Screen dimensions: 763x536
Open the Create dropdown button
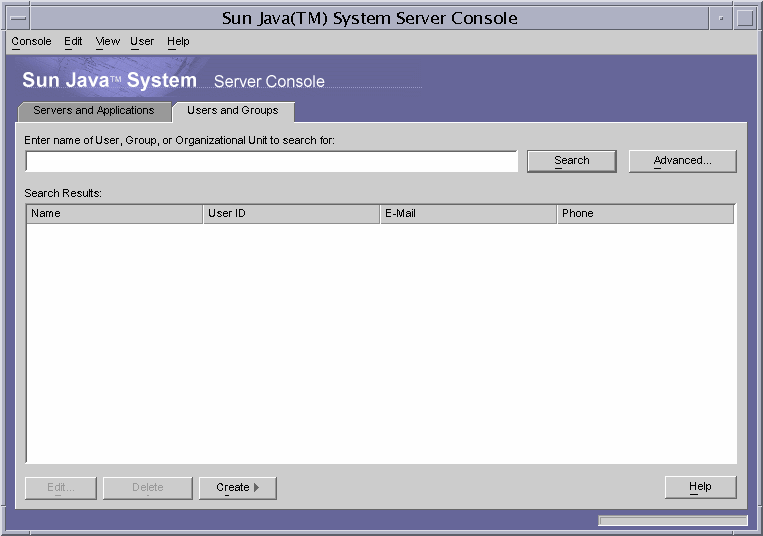point(237,487)
